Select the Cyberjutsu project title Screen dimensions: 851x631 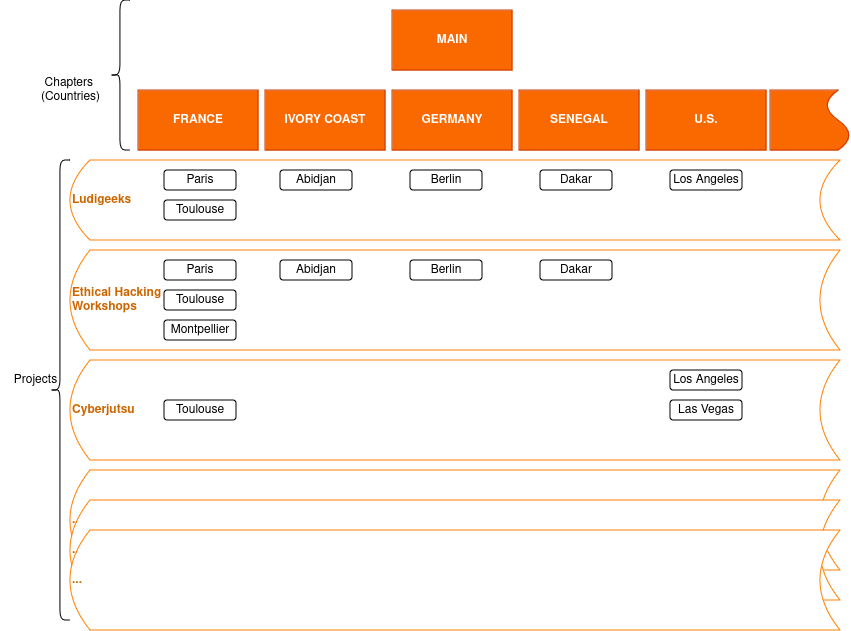103,409
